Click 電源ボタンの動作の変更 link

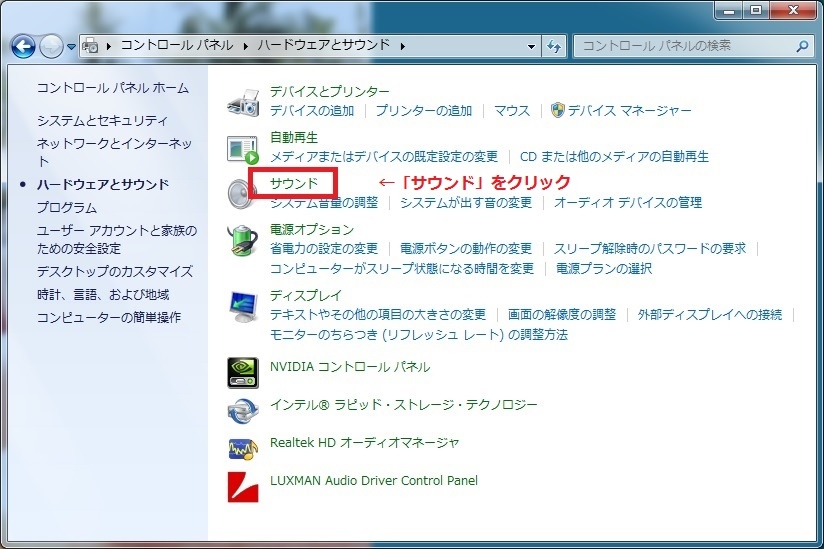[x=466, y=248]
